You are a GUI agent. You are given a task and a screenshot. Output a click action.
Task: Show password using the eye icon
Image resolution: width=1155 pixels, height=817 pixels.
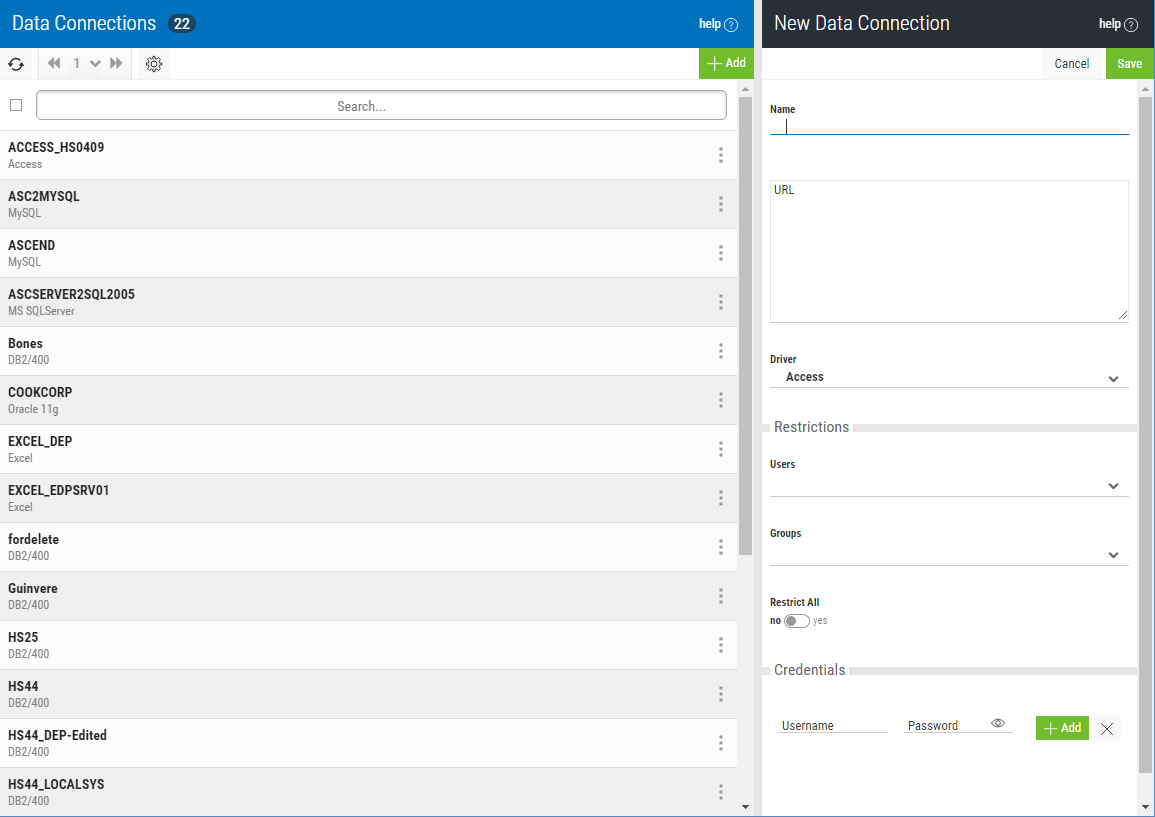point(997,724)
